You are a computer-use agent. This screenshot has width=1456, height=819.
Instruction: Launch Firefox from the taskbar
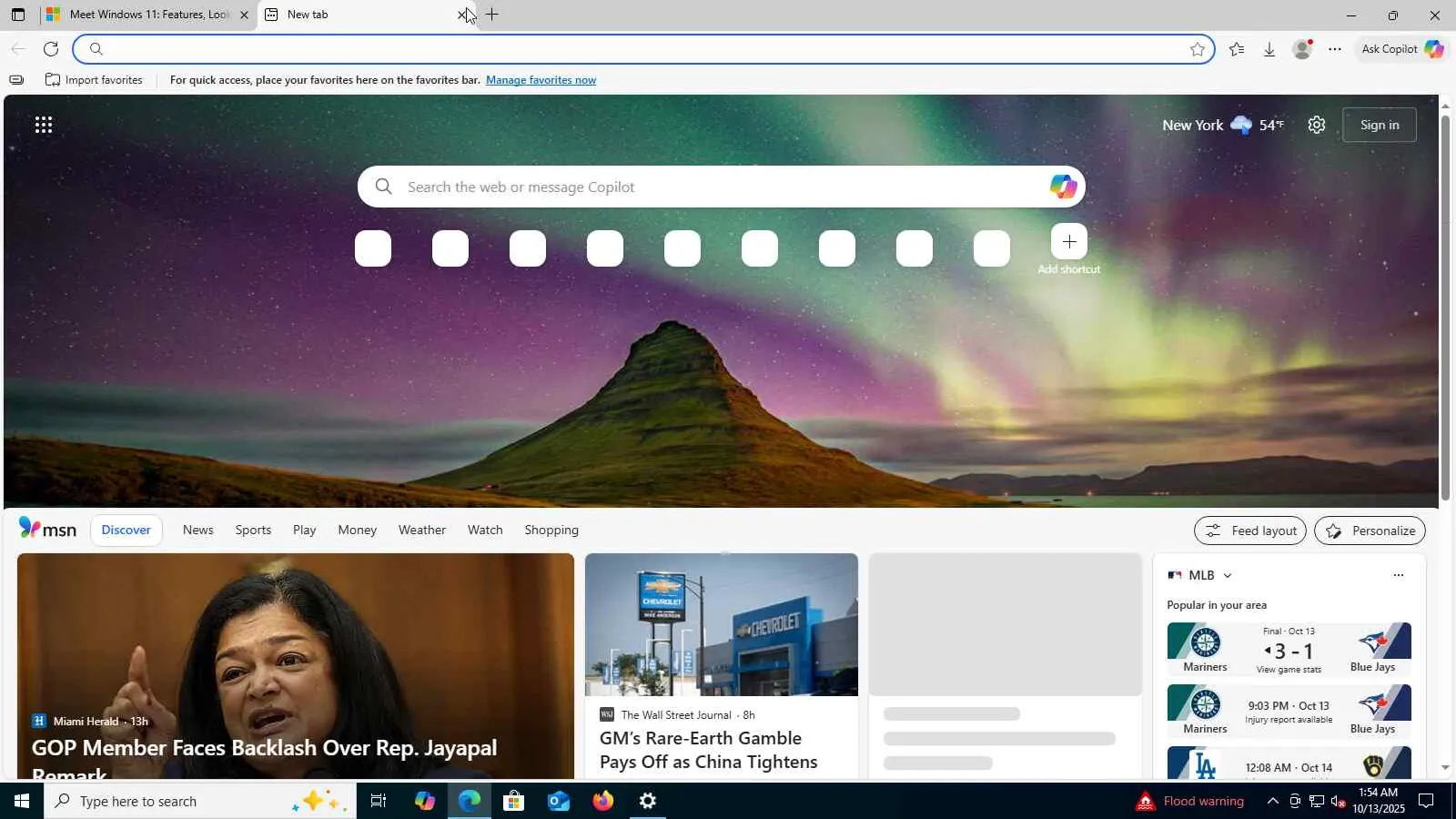coord(602,801)
